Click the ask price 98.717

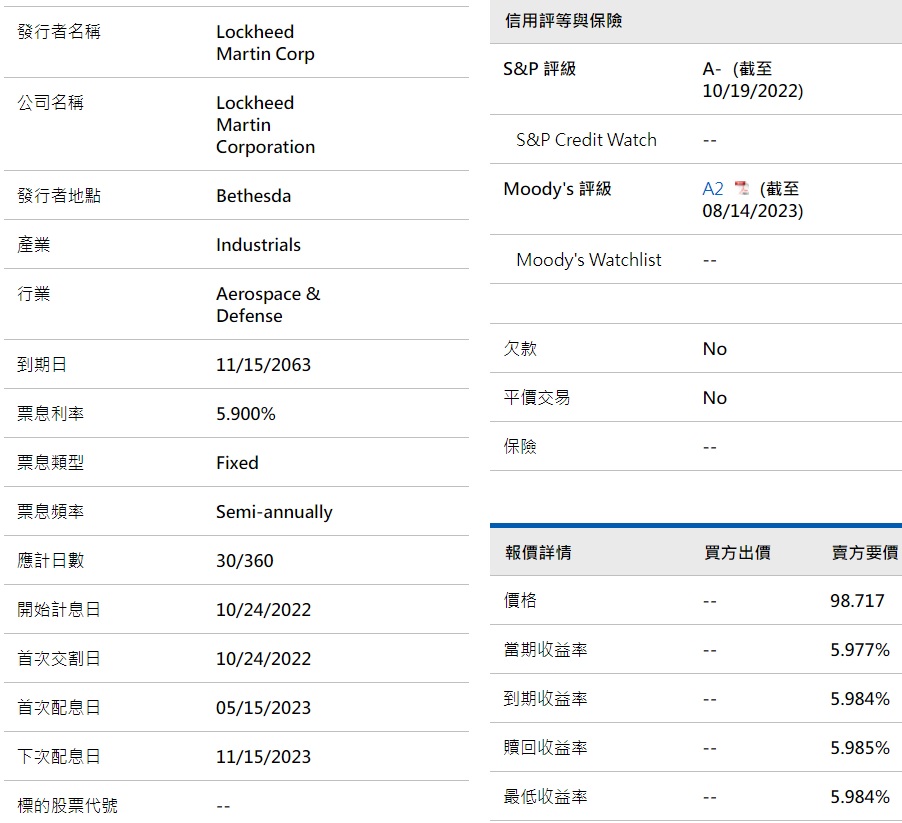click(x=857, y=601)
